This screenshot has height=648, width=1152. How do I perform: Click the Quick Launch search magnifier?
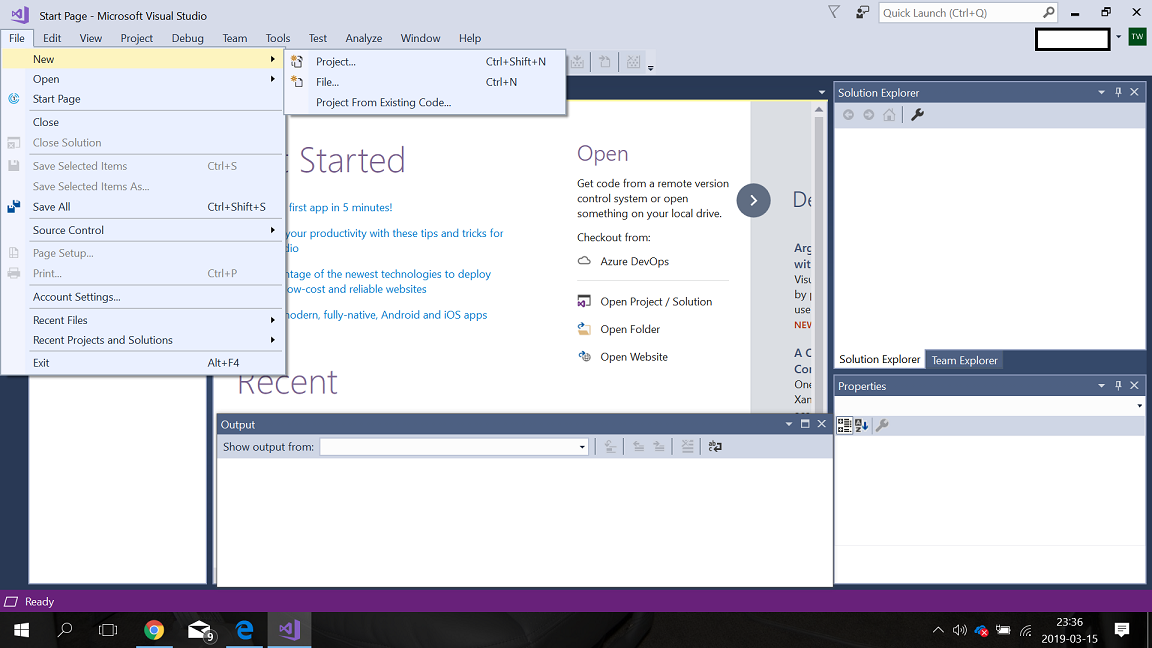click(1048, 12)
